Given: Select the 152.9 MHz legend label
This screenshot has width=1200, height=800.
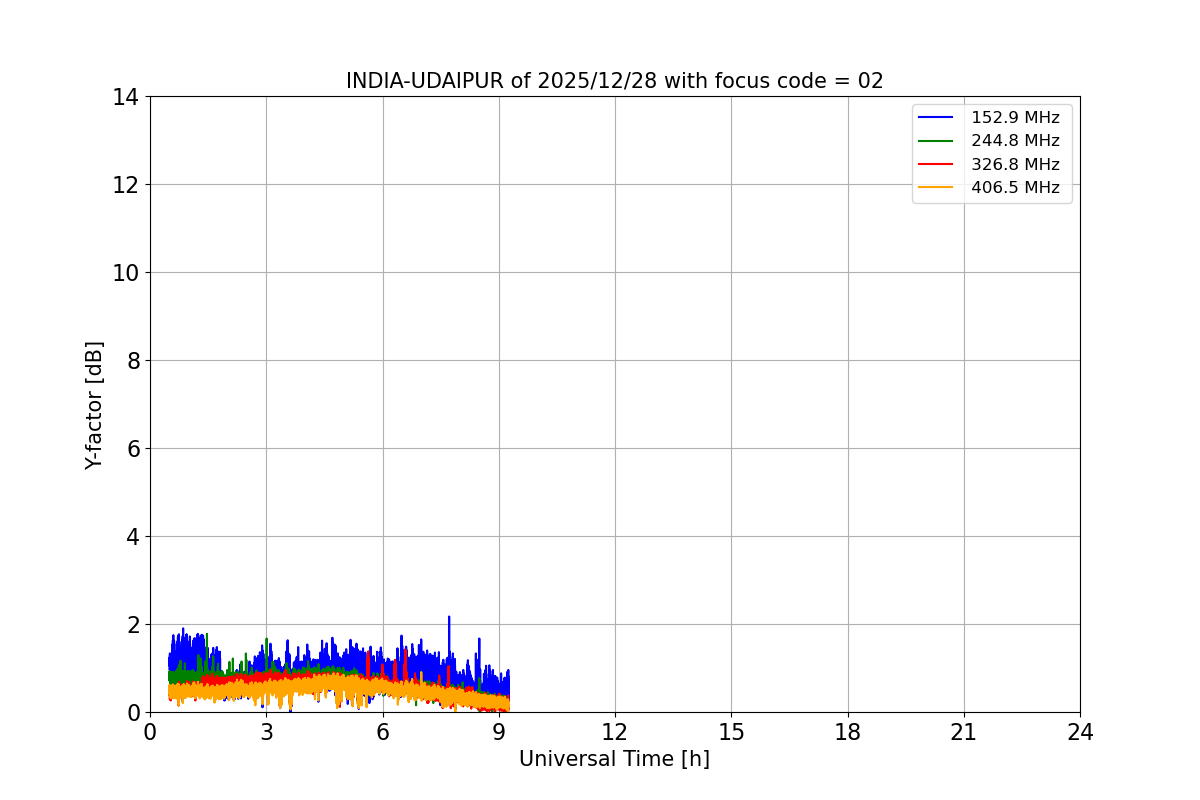Looking at the screenshot, I should click(1015, 118).
